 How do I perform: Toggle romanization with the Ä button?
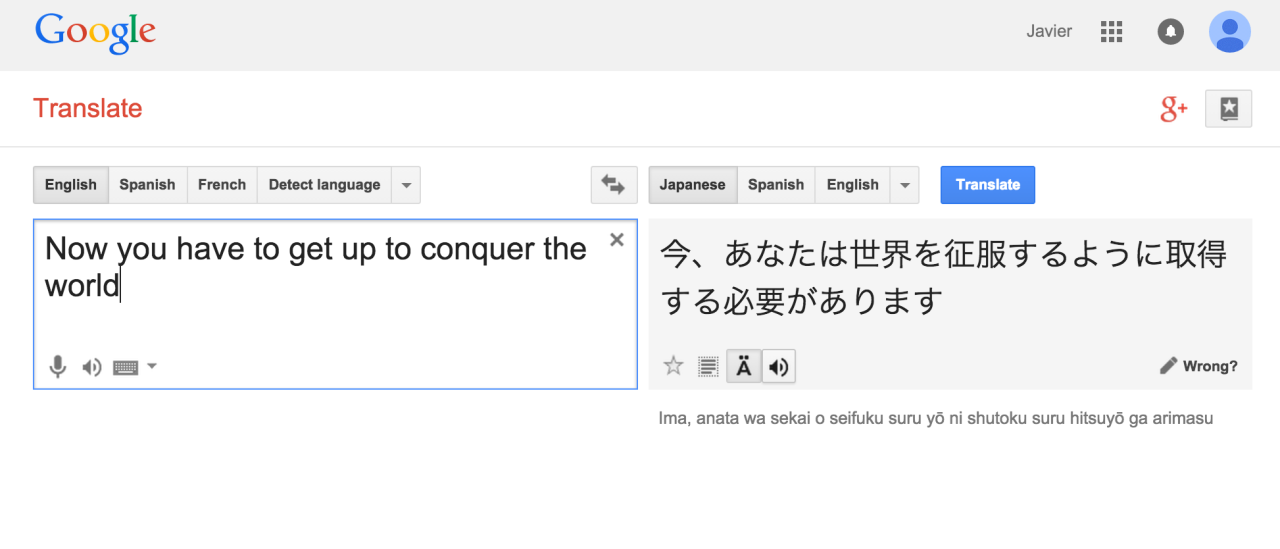[x=744, y=367]
